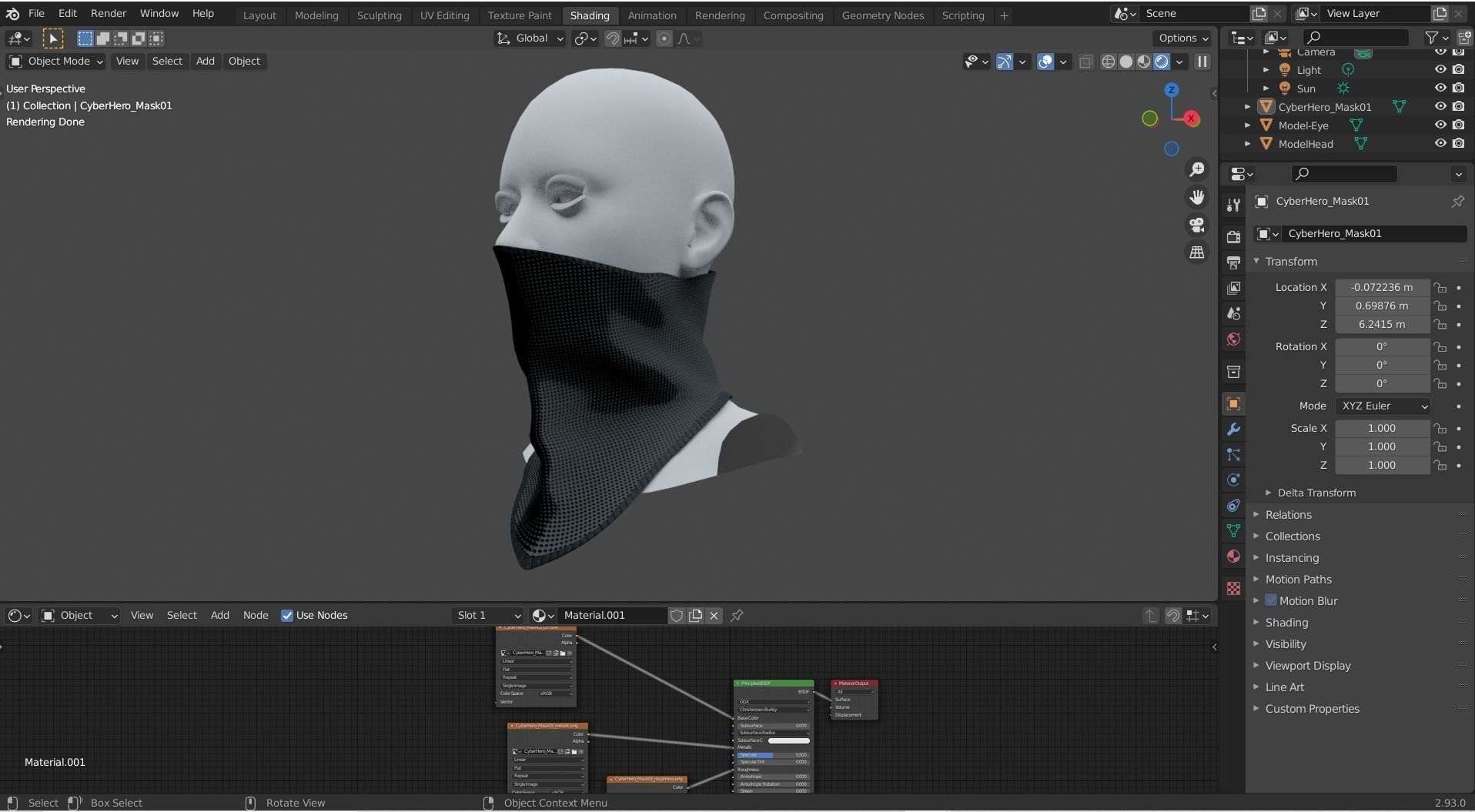Viewport: 1475px width, 812px height.
Task: Click the viewport zoom magnifier gizmo
Action: click(1196, 169)
